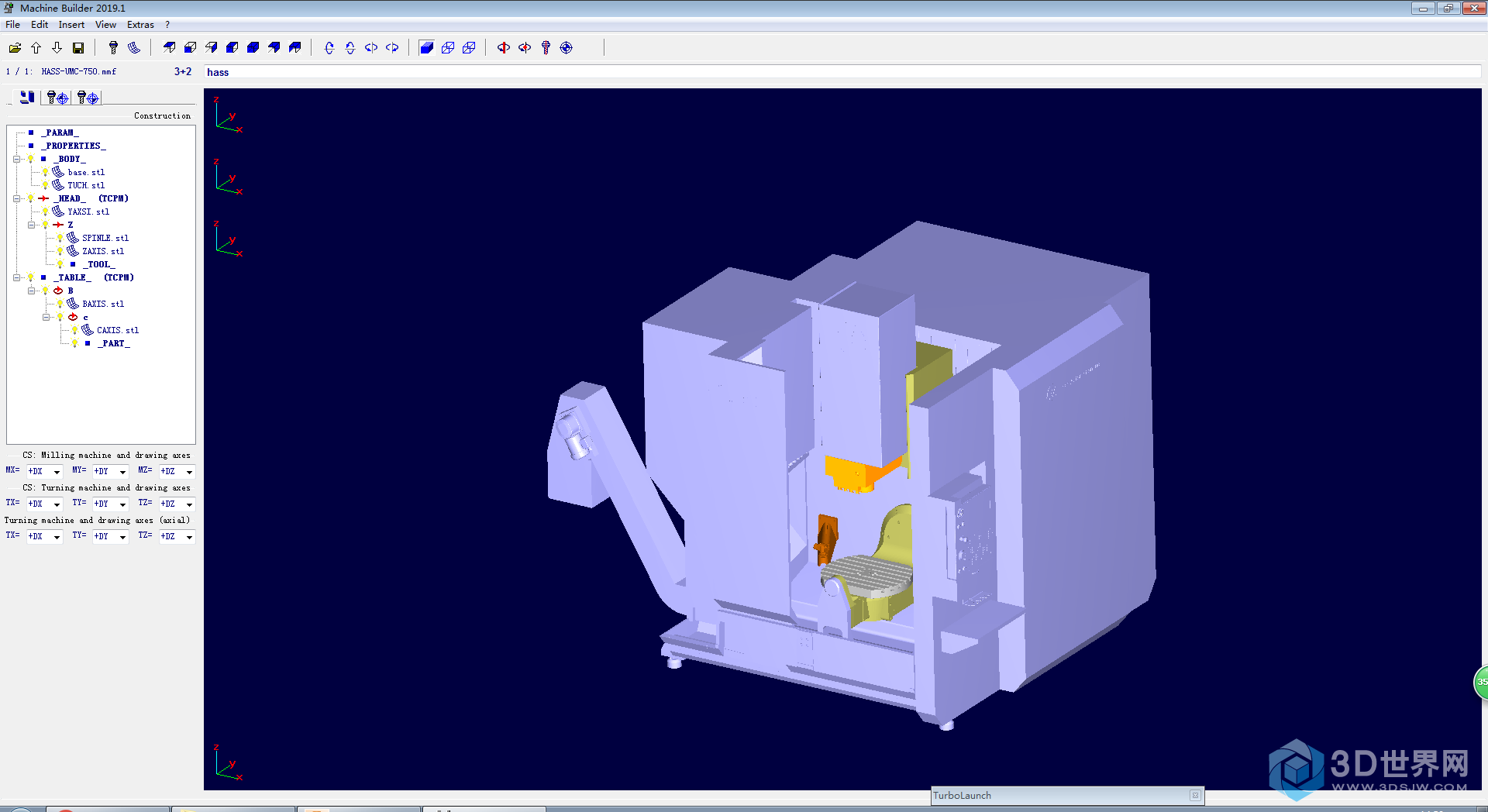Switch to solid shaded display mode
Screen dimensions: 1488x812
pos(426,48)
